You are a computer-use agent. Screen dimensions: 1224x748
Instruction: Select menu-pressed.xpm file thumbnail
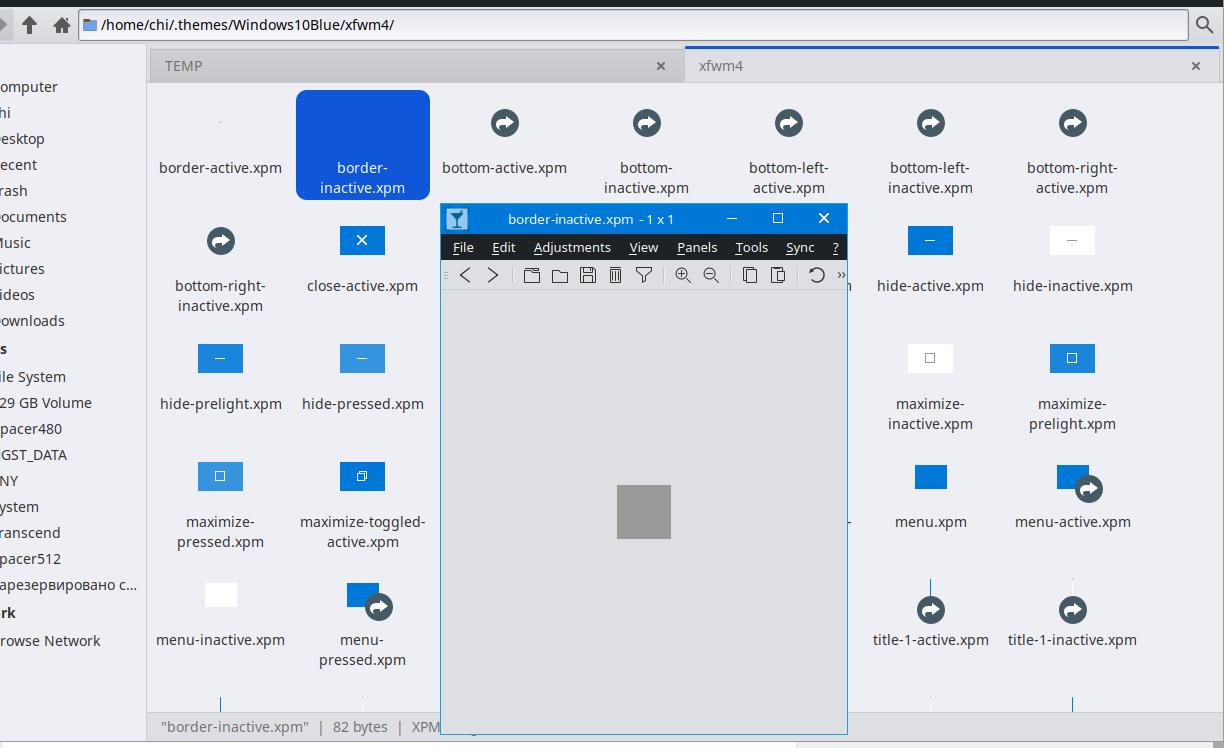[369, 601]
